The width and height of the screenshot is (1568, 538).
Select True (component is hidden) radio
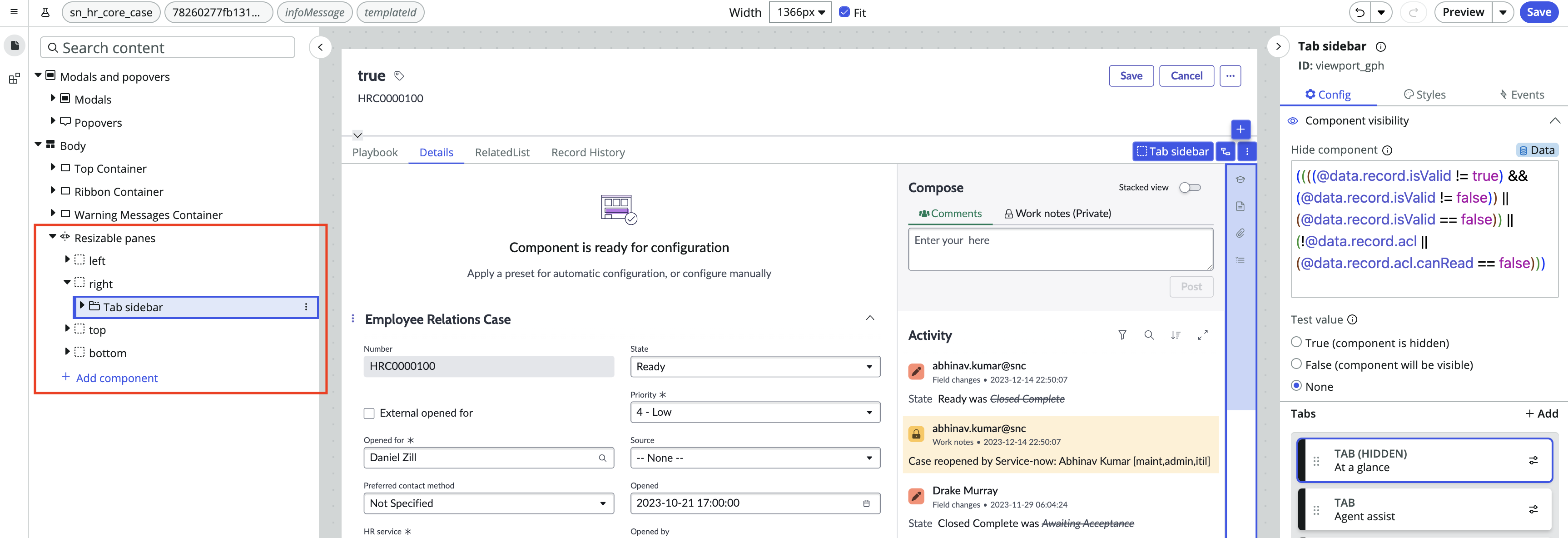click(1296, 343)
